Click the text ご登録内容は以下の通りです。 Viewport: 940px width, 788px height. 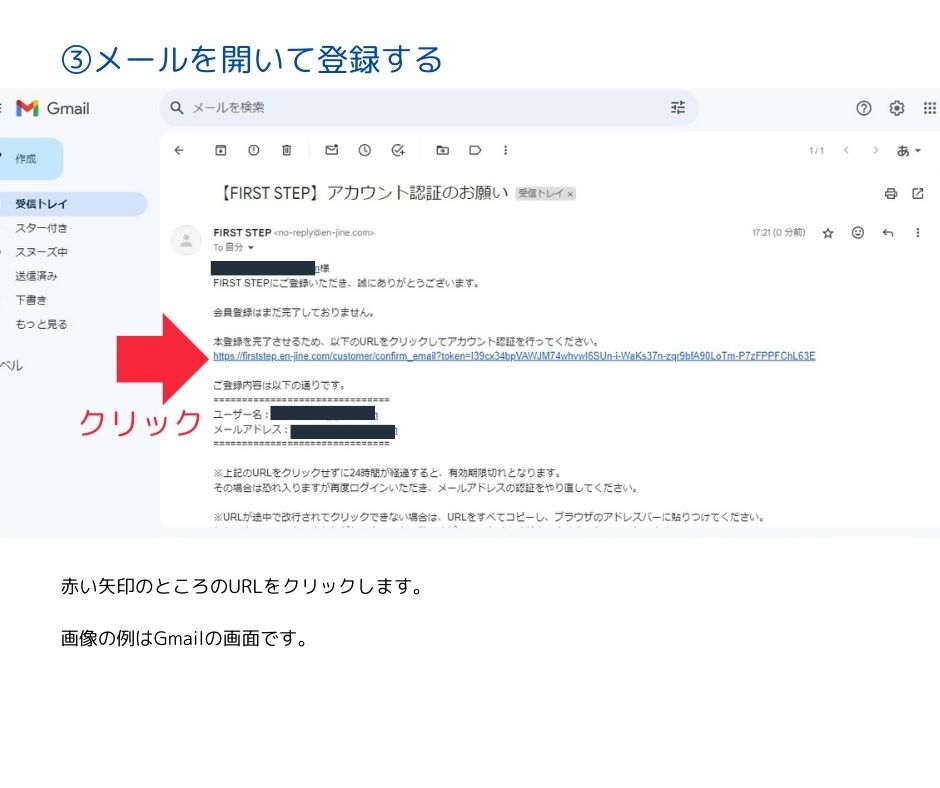[x=279, y=385]
